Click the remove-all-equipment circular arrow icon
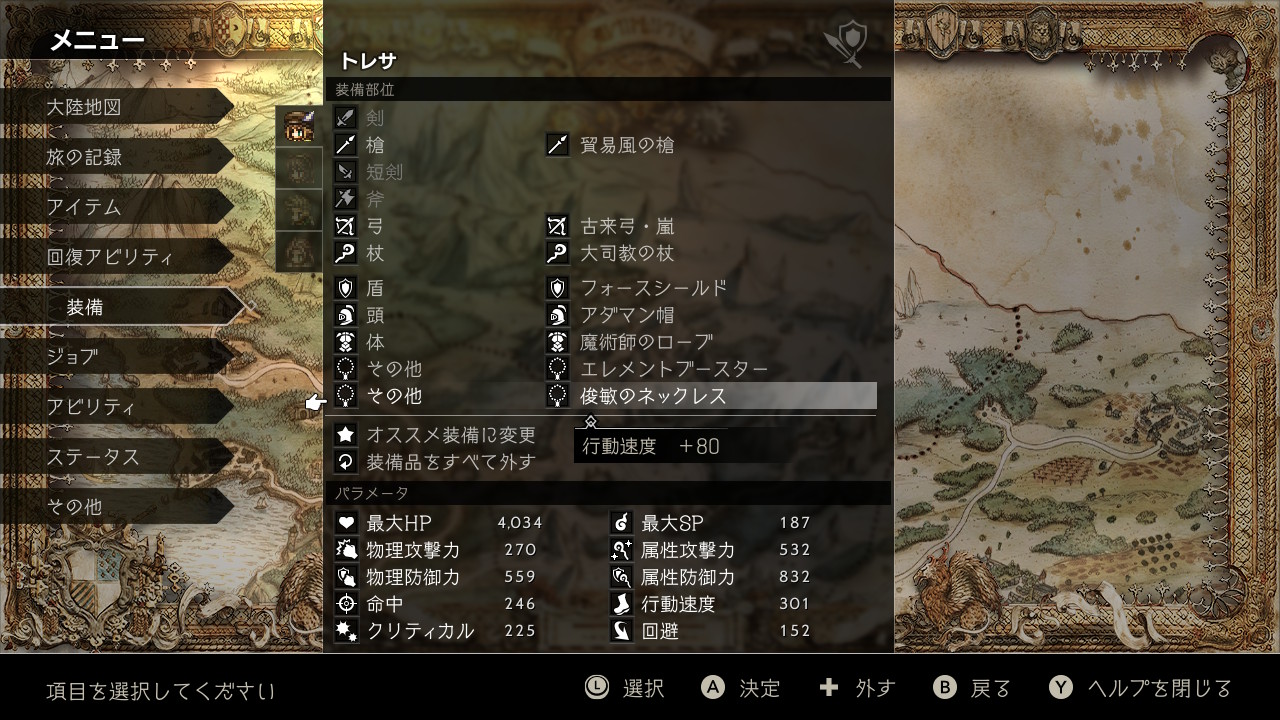 pyautogui.click(x=345, y=462)
